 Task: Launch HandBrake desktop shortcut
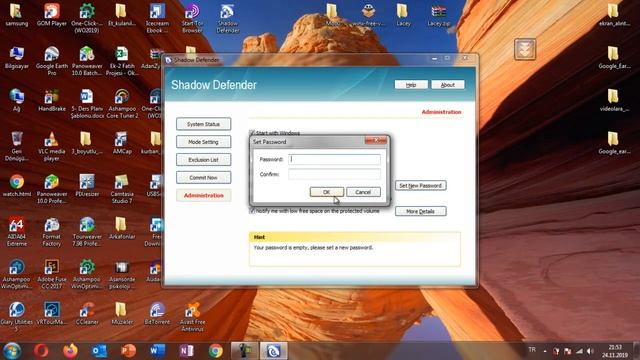[x=51, y=100]
